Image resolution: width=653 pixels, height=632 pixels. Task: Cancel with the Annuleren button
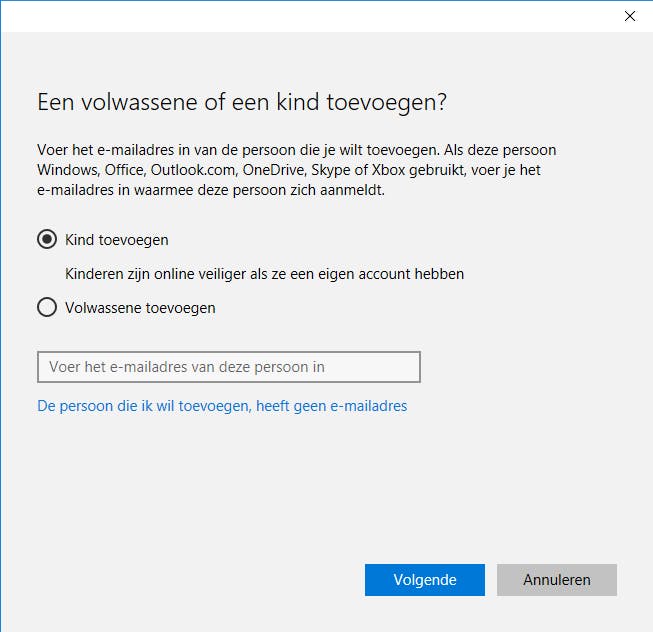click(x=557, y=580)
